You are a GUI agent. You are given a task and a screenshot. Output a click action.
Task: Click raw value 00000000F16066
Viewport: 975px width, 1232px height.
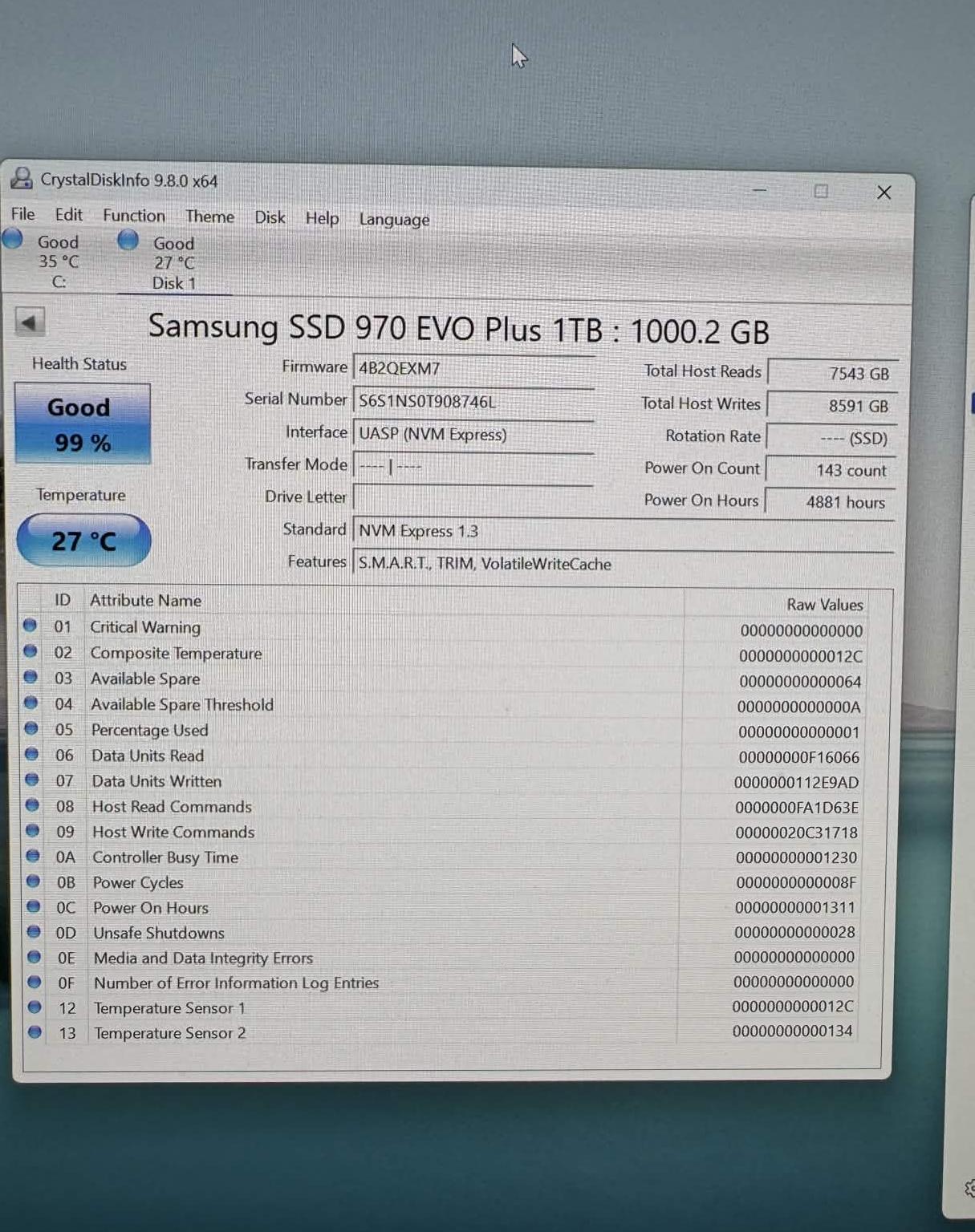(x=798, y=757)
